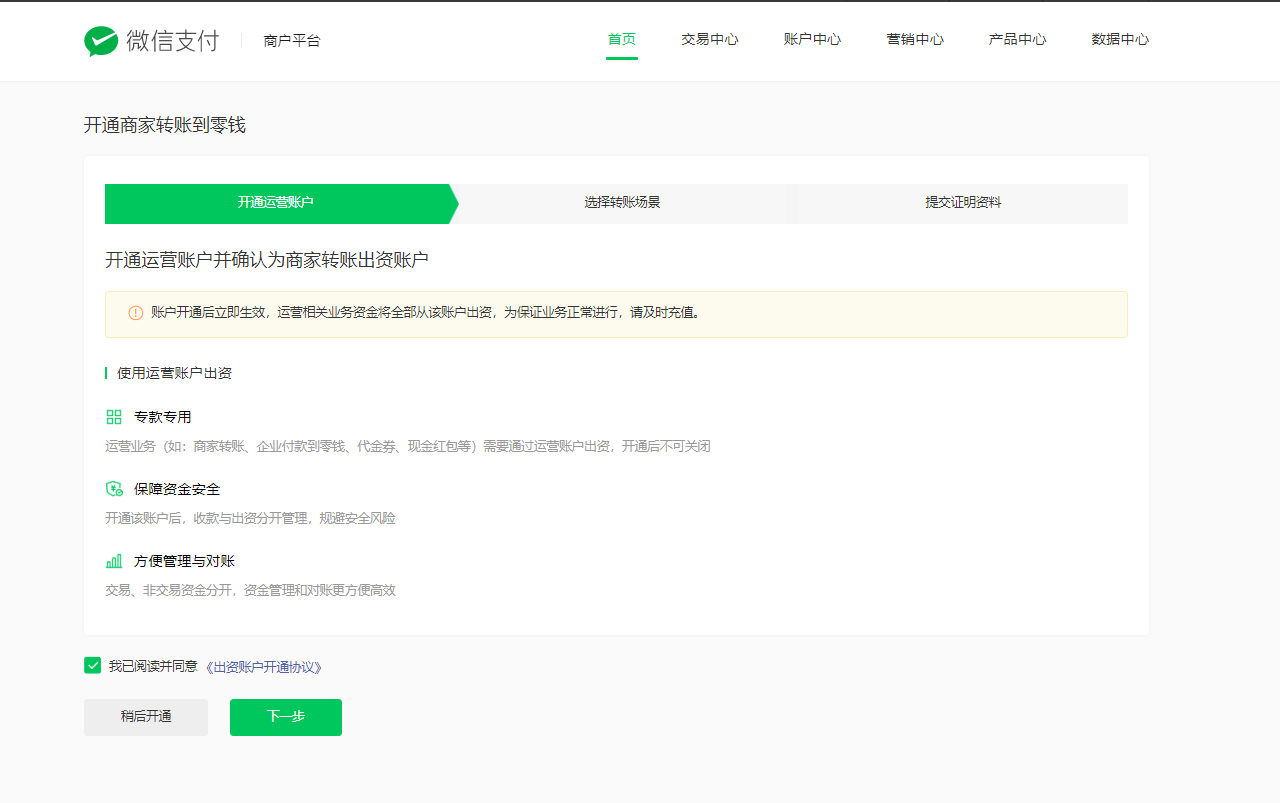Uncheck the 我已阅读并同意 agreement checkbox
The image size is (1280, 803).
click(x=93, y=666)
